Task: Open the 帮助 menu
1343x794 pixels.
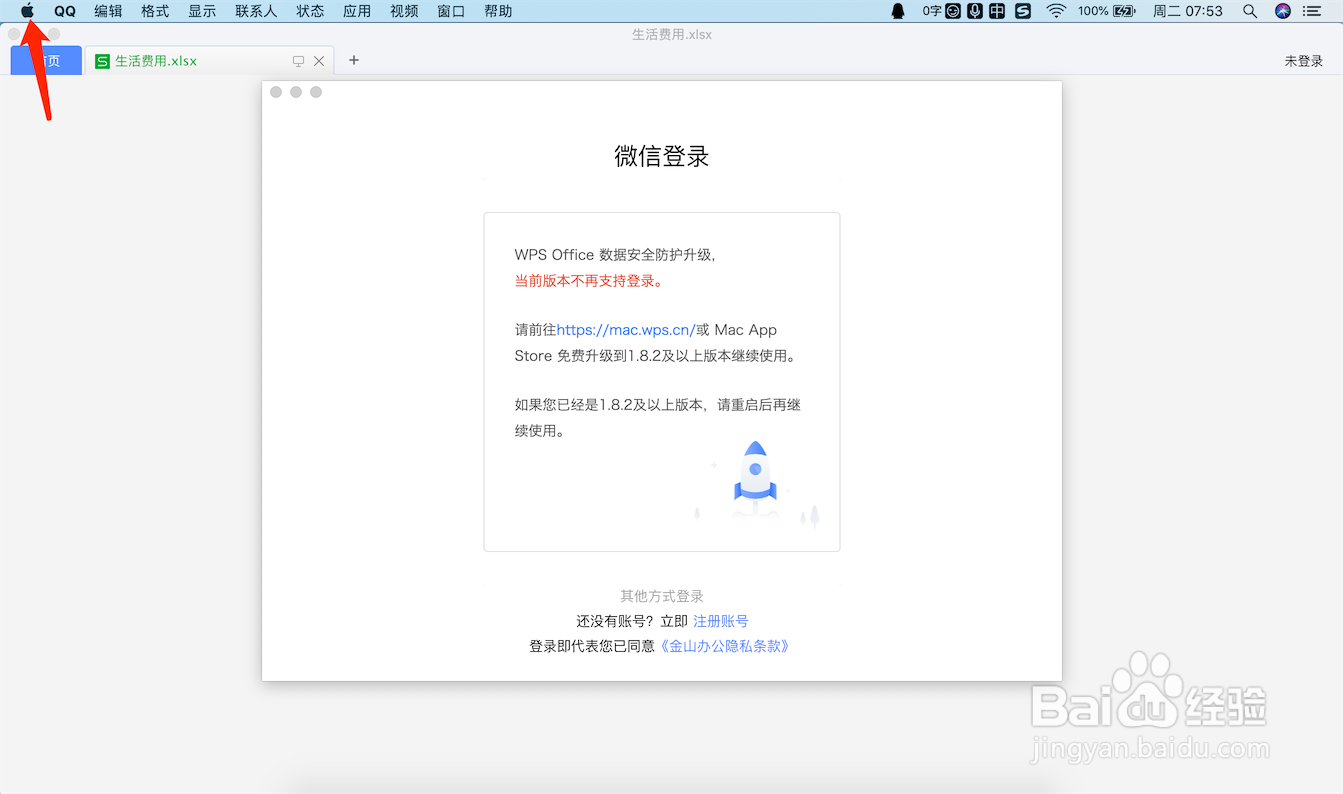Action: 498,11
